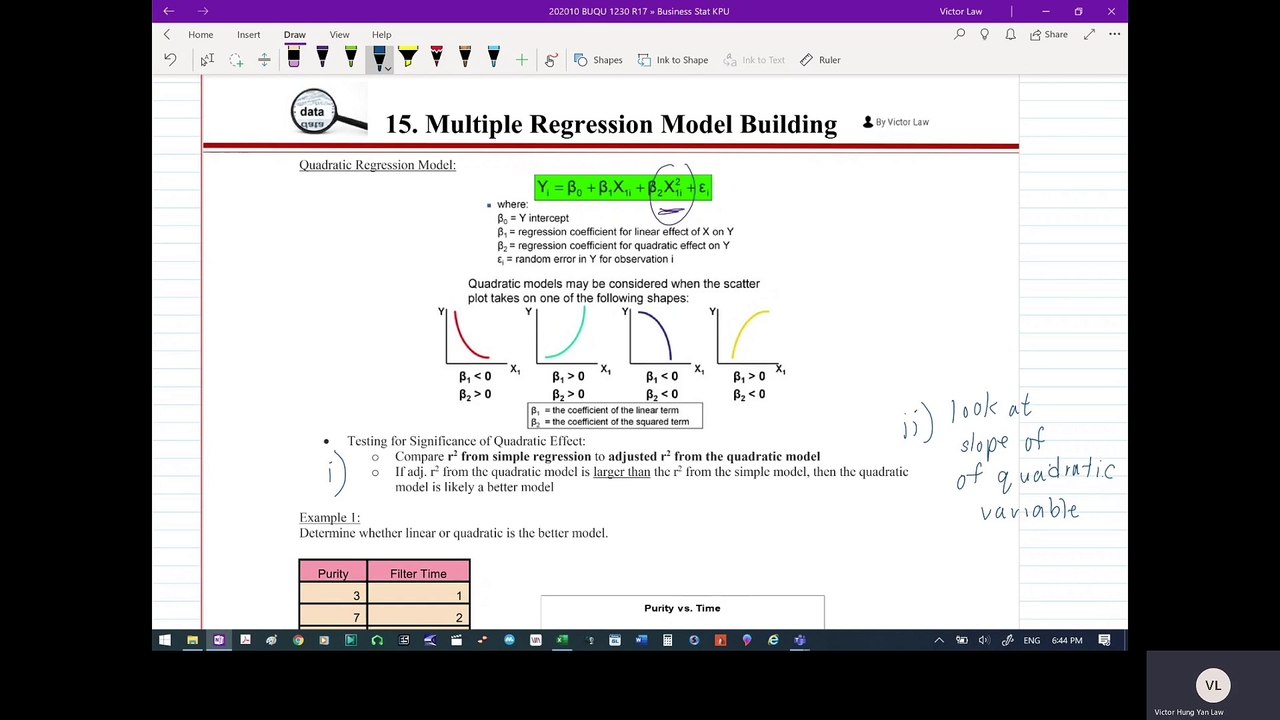The width and height of the screenshot is (1280, 720).
Task: Click the 'Purity vs. Time' chart title
Action: 682,608
